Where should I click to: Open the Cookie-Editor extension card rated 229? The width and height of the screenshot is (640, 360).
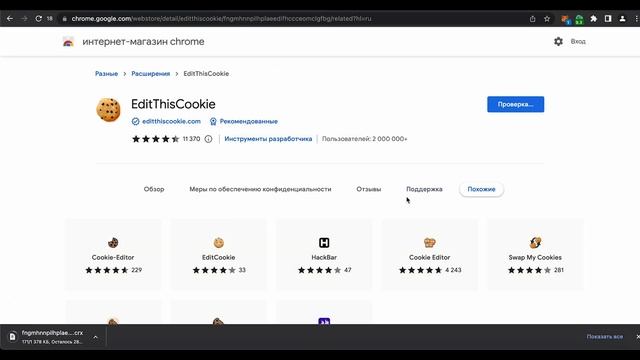click(x=113, y=255)
